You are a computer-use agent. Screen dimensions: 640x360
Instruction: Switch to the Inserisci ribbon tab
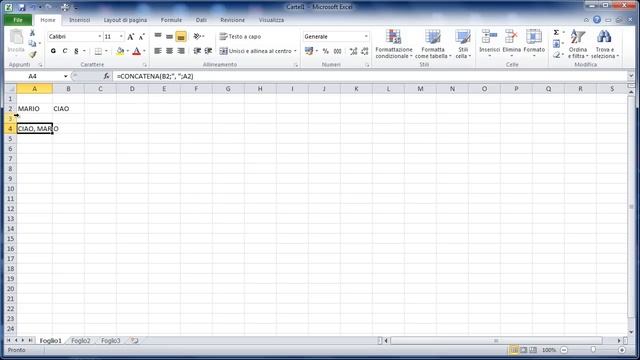80,20
